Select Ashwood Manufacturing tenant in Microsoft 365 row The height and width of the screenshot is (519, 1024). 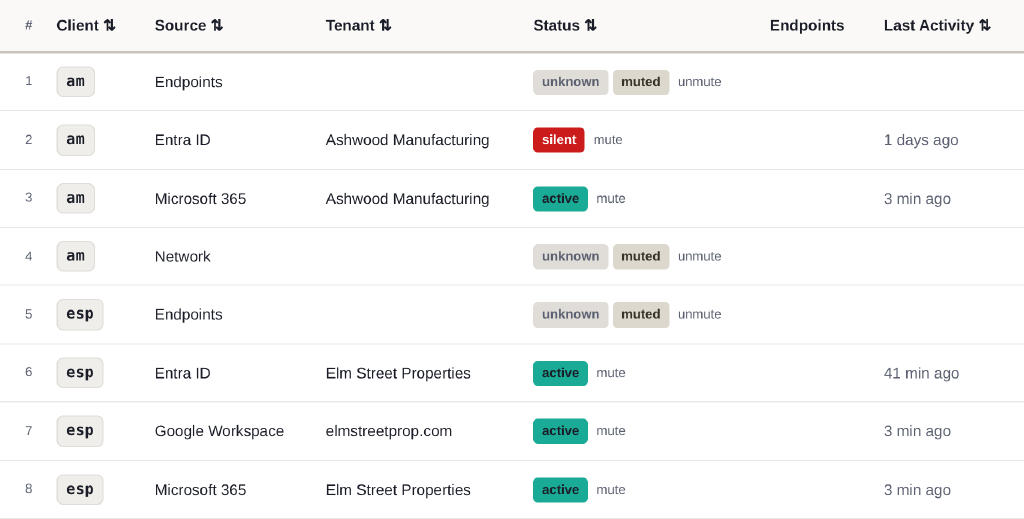tap(408, 198)
